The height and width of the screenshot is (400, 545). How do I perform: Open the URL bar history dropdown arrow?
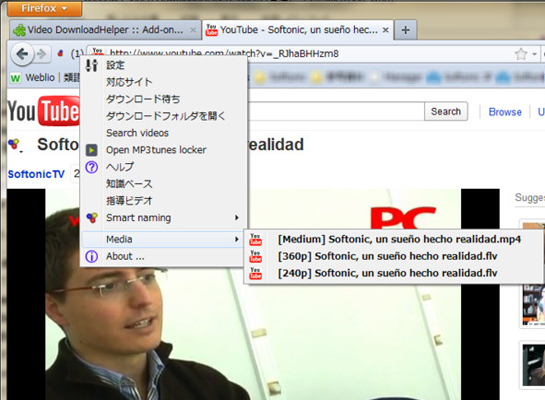(x=535, y=54)
